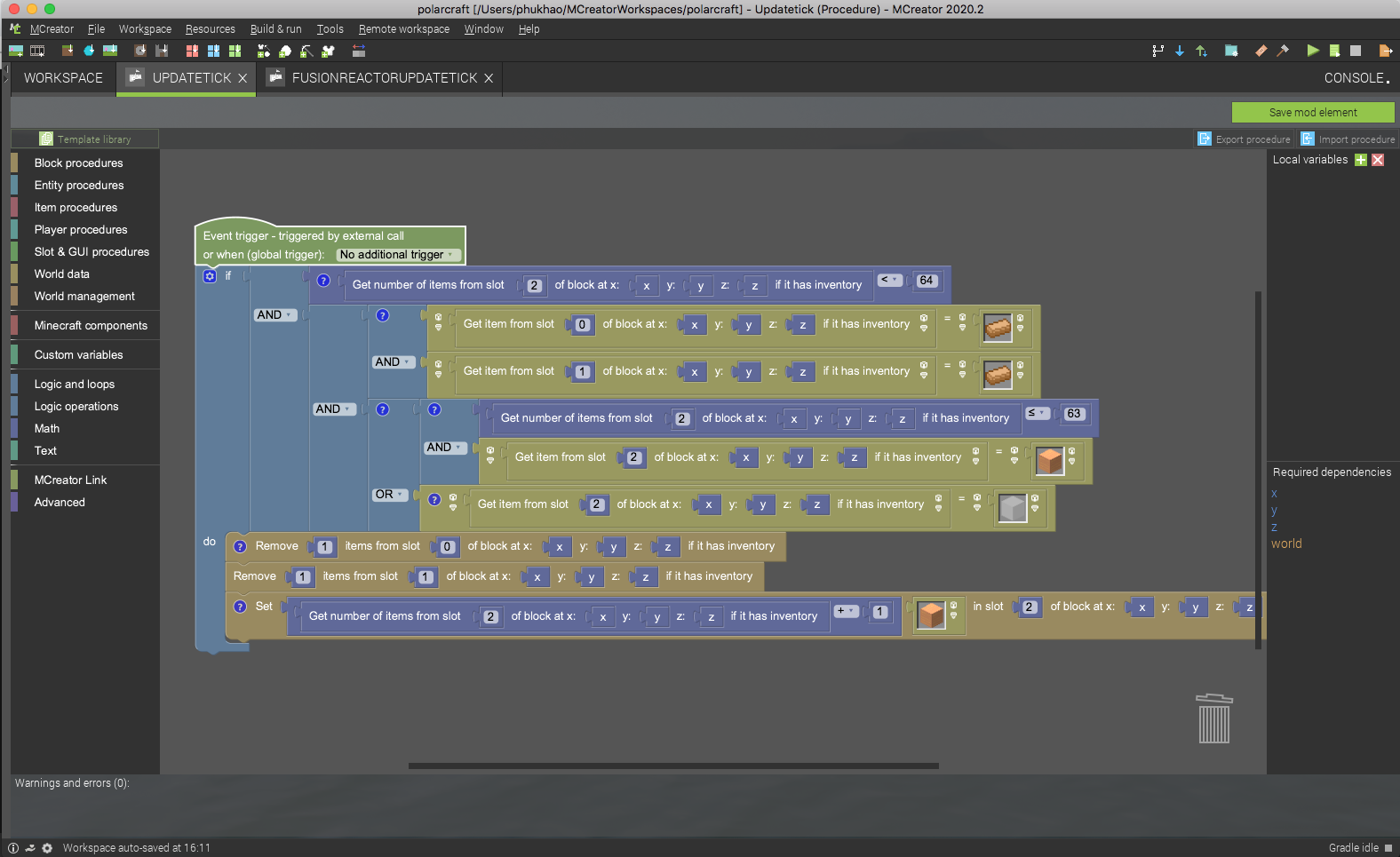
Task: Click the gear icon in status bar
Action: pos(47,848)
